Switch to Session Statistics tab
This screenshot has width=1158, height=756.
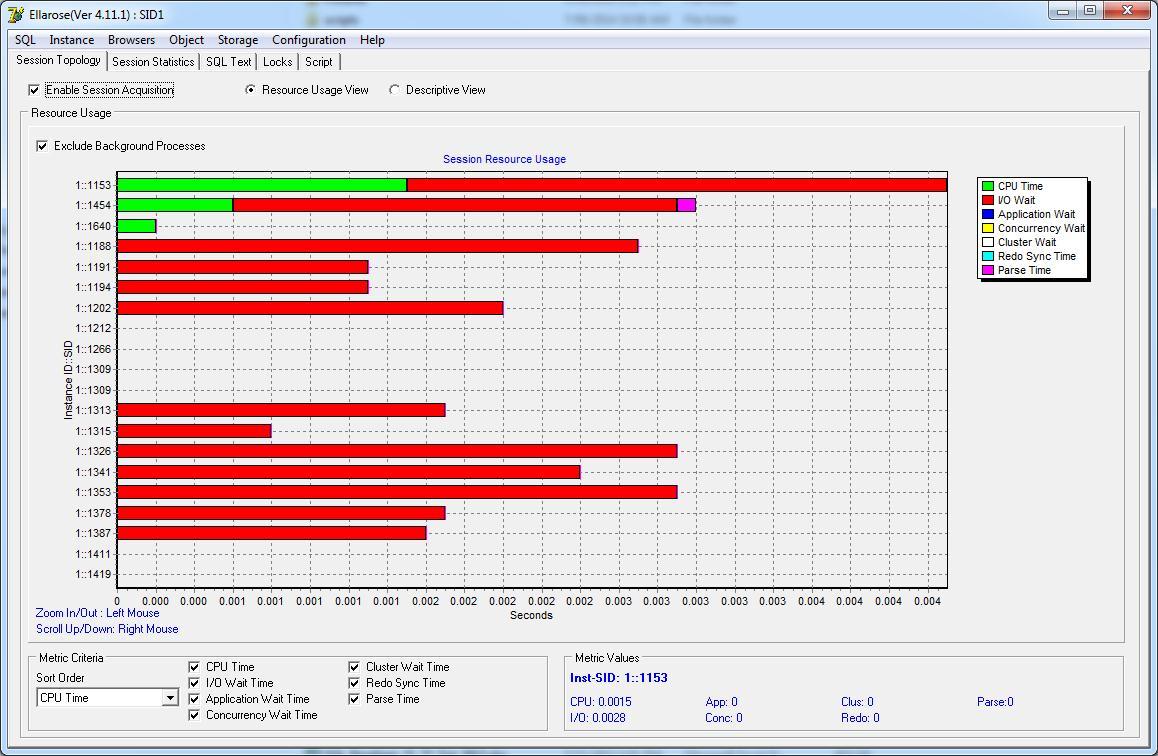[x=153, y=62]
